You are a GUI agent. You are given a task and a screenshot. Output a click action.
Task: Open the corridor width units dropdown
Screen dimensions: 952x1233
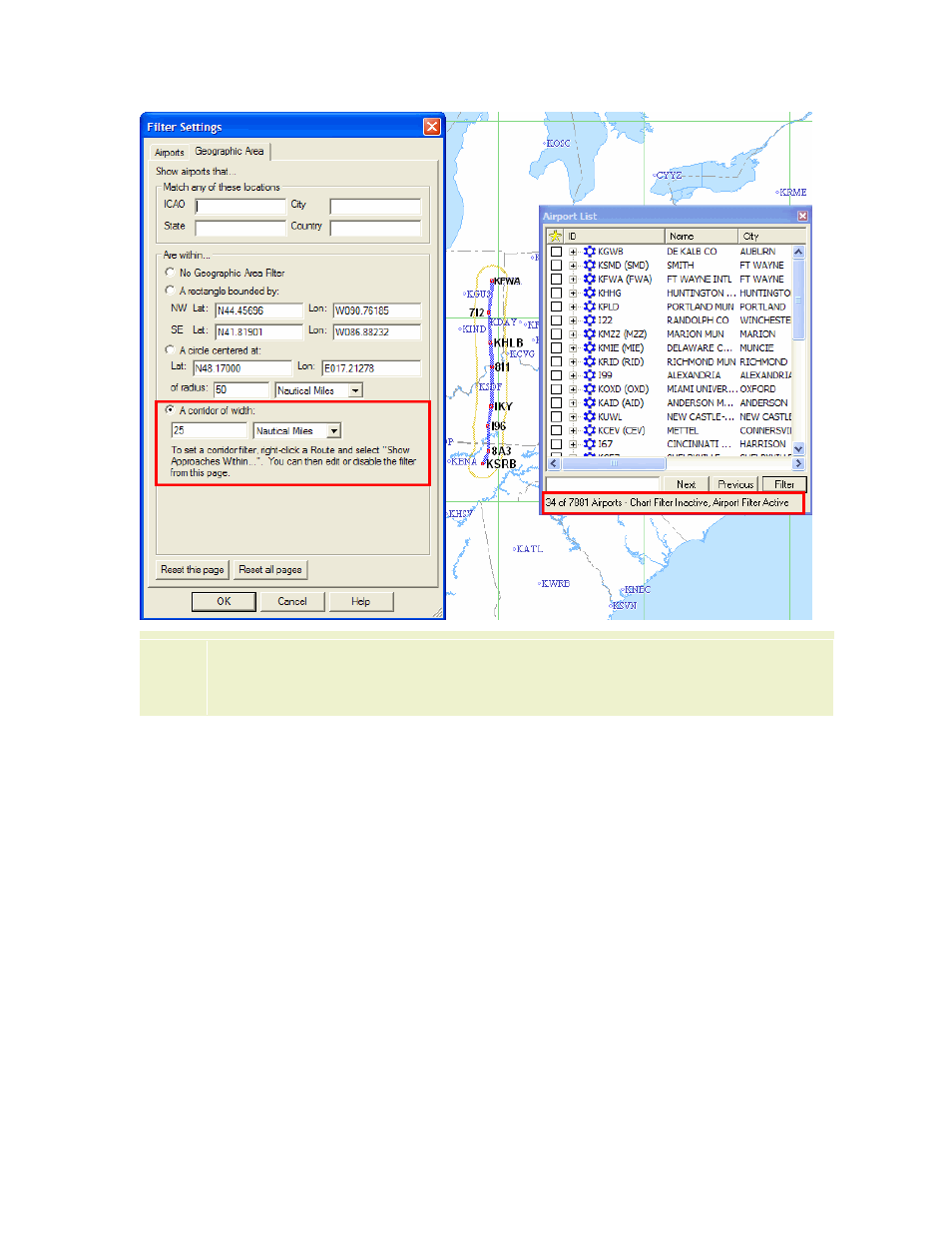[x=334, y=431]
